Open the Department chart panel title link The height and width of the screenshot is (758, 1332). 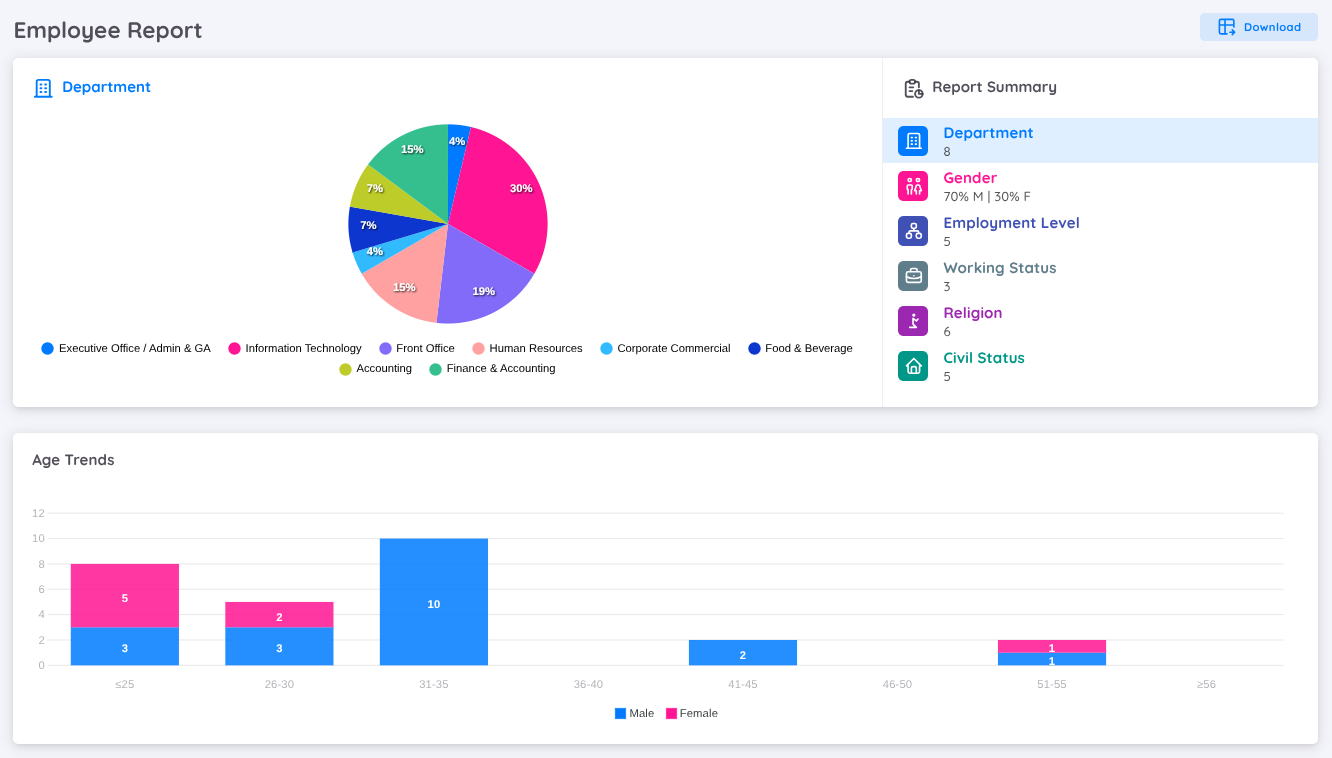pos(107,87)
